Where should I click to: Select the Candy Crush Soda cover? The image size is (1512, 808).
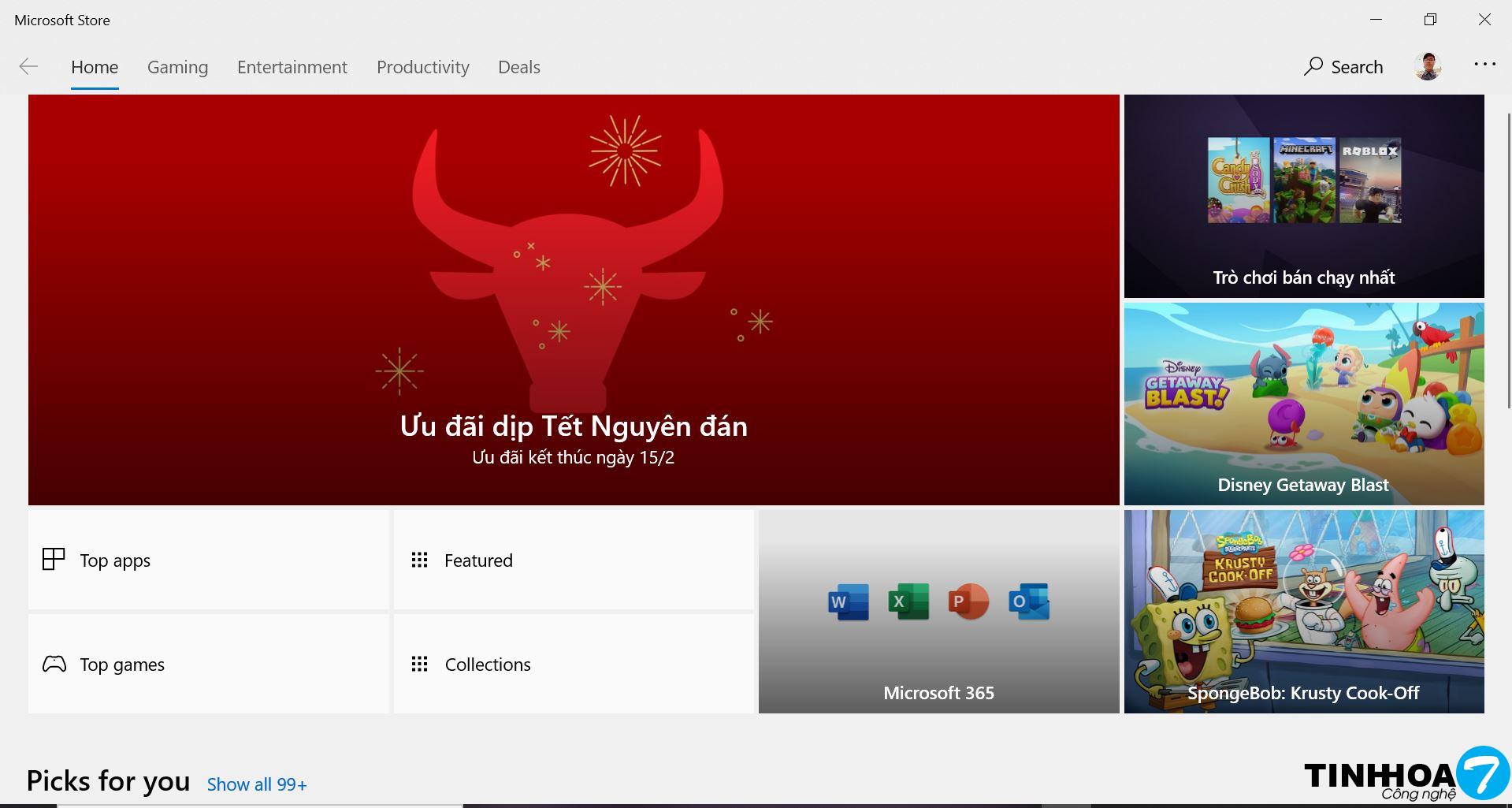1239,181
